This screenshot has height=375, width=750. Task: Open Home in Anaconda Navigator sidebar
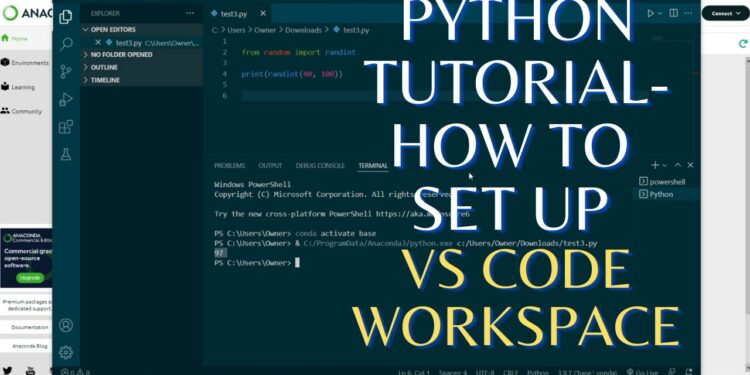[14, 38]
